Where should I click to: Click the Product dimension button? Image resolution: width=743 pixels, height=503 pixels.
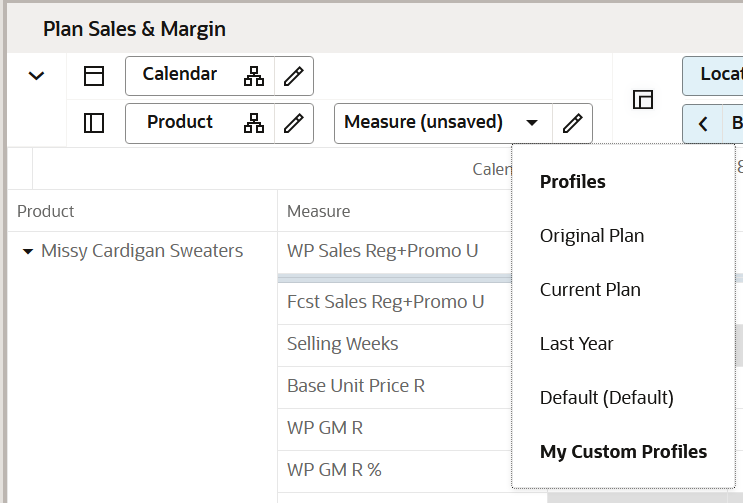[x=180, y=122]
